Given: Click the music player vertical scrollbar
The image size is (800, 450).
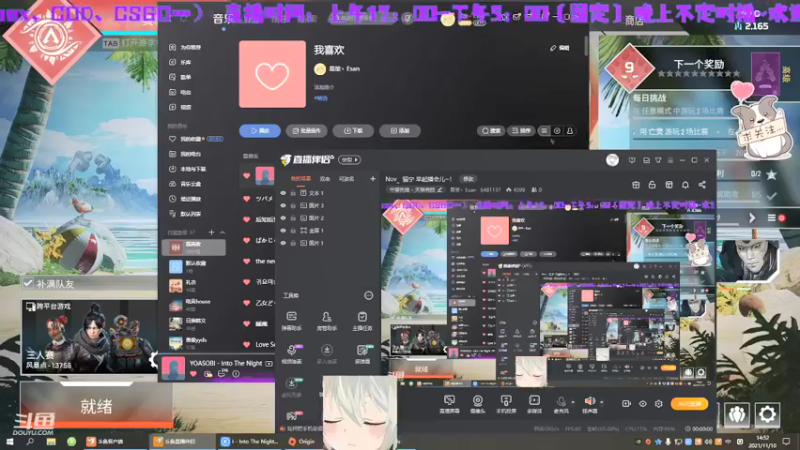Looking at the screenshot, I should click(586, 46).
